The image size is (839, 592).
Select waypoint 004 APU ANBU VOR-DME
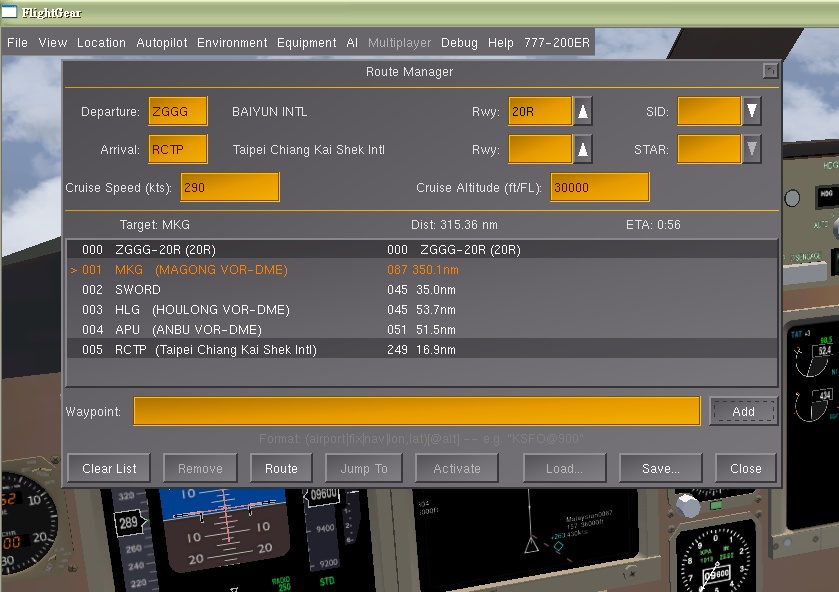422,330
